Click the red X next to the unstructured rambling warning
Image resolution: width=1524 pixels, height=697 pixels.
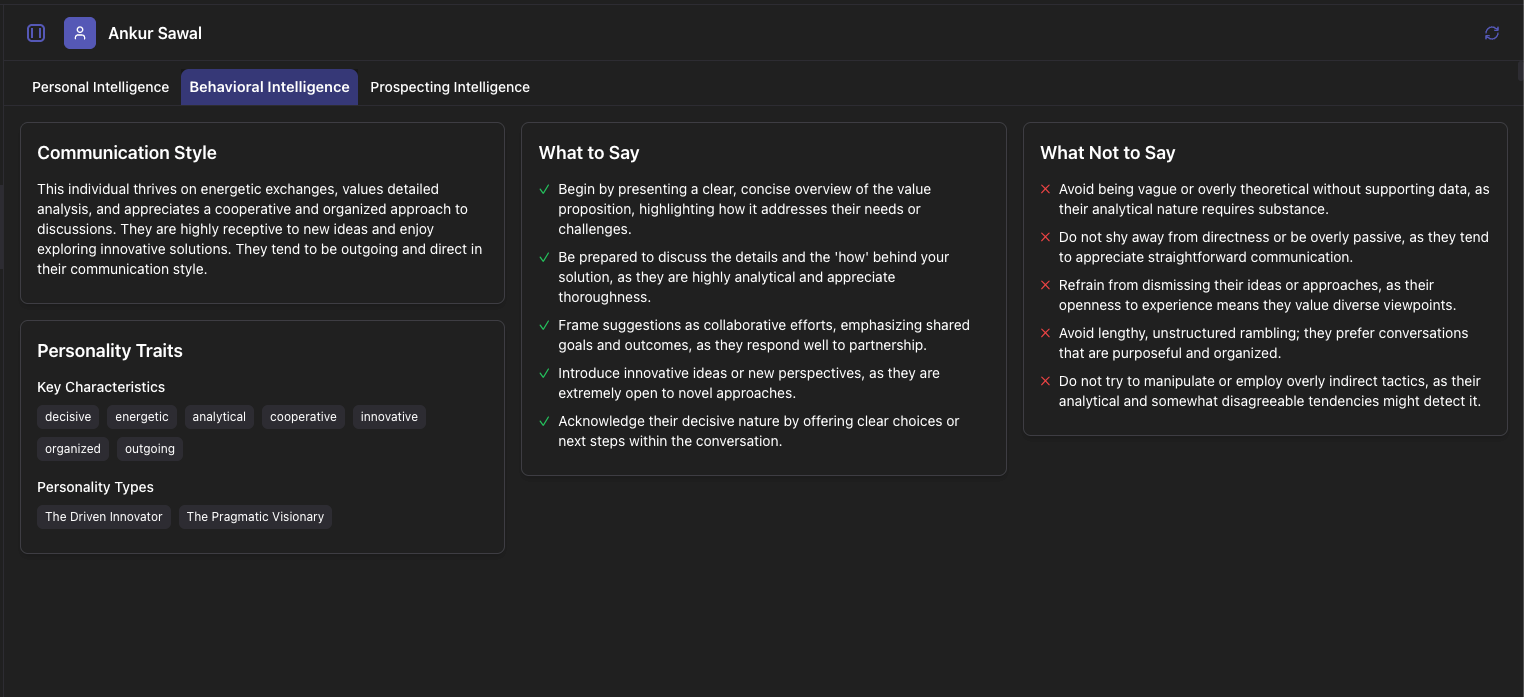tap(1044, 333)
